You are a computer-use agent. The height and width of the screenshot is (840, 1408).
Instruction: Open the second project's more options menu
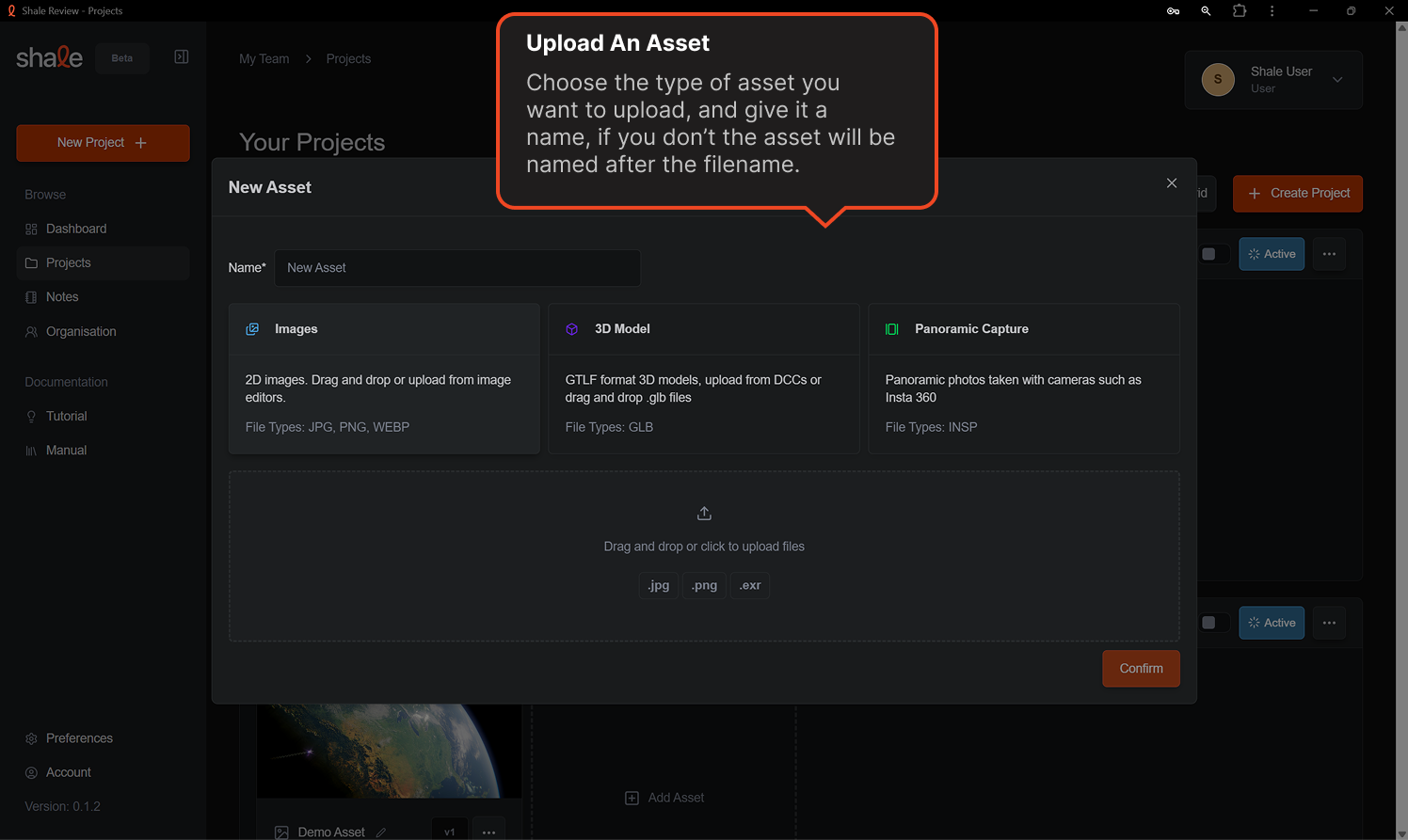pos(1329,623)
